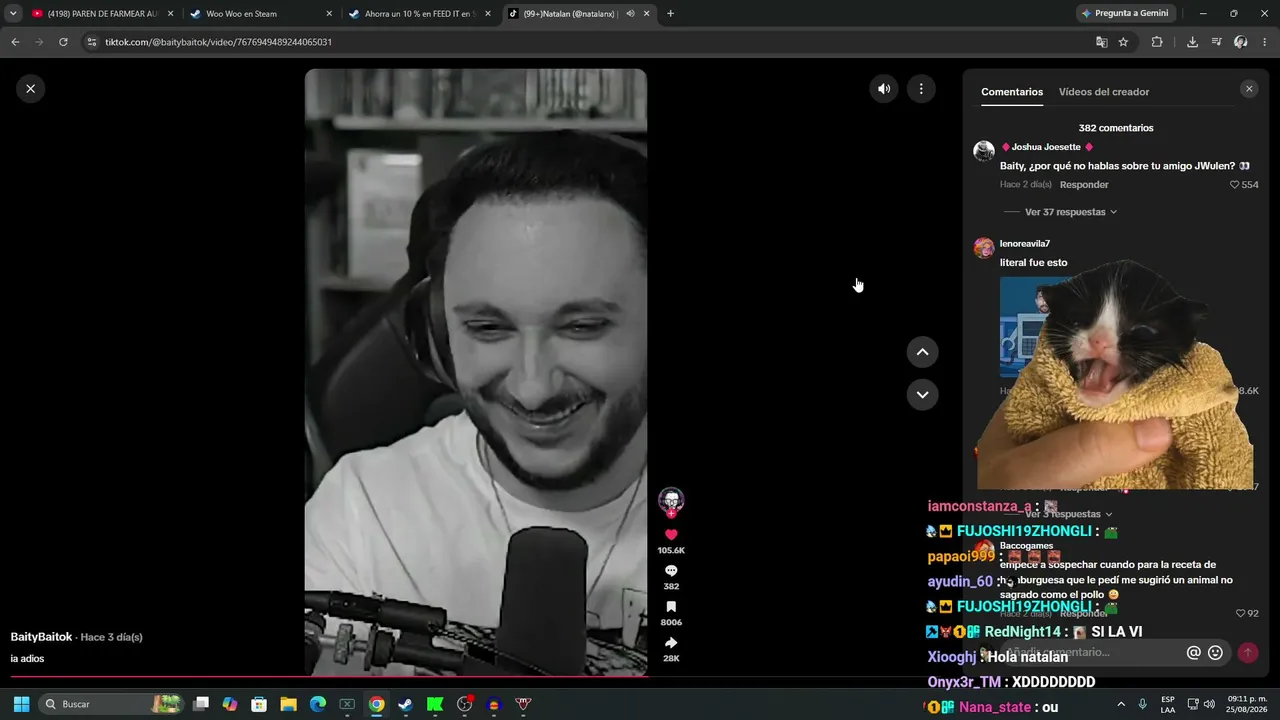
Task: Open lenoreavila7's avatar
Action: [984, 248]
